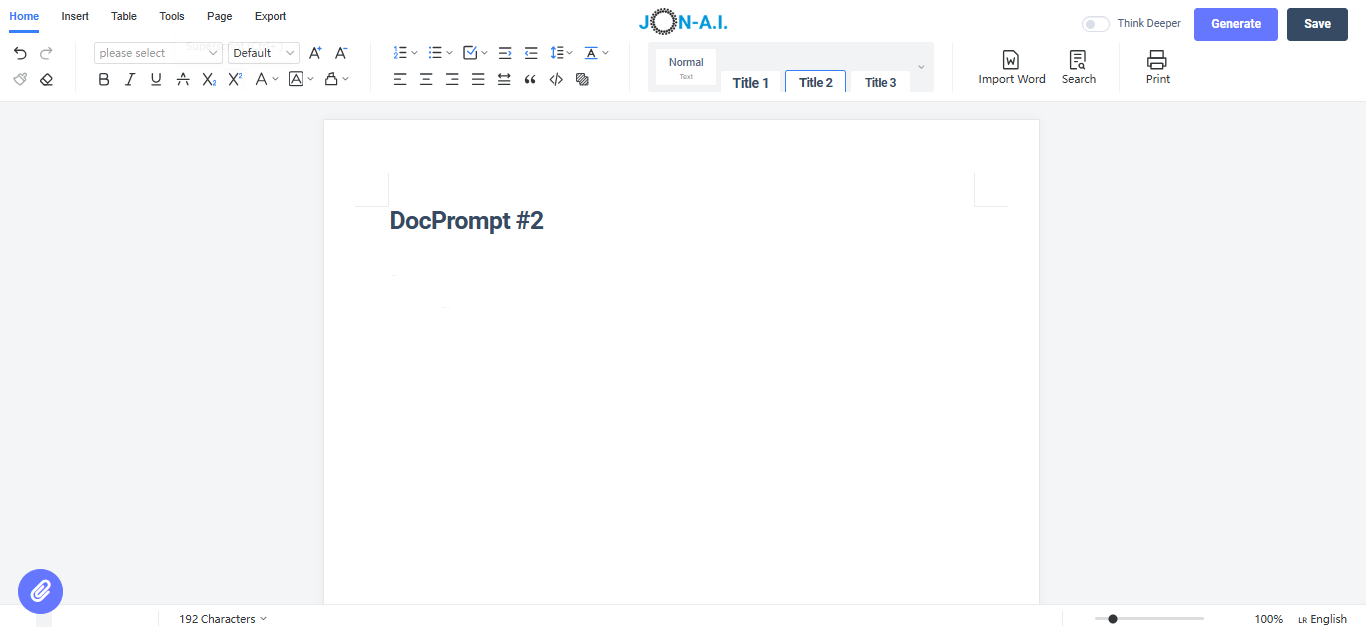The width and height of the screenshot is (1366, 631).
Task: Insert a blockquote
Action: 529,79
